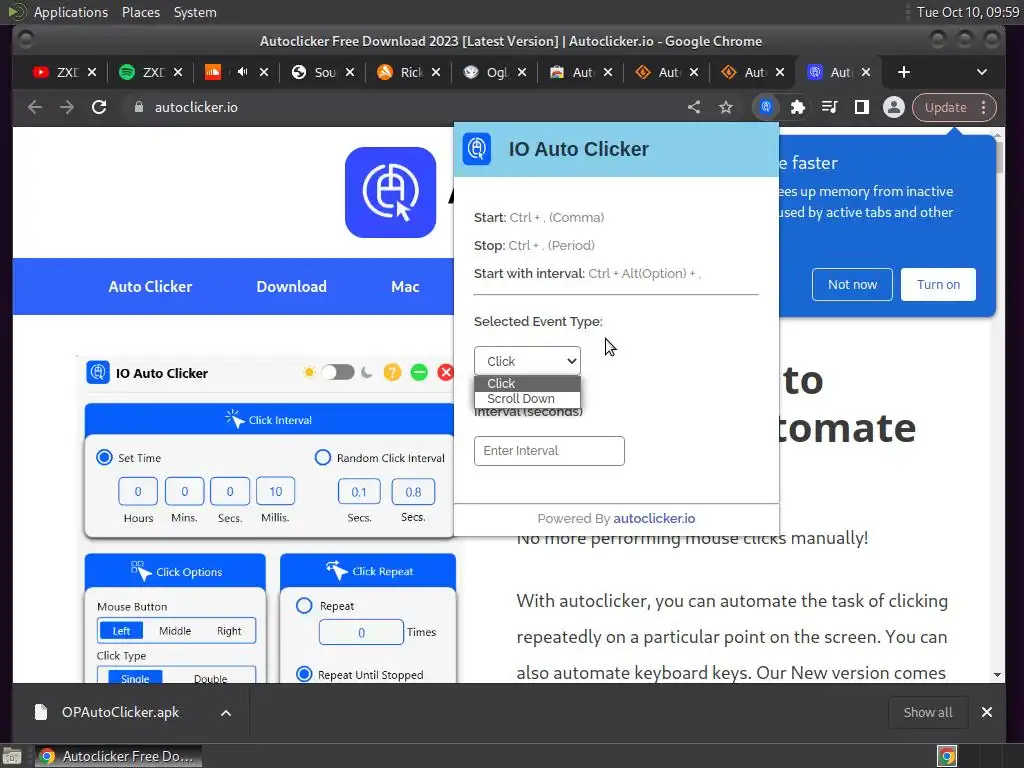Switch to the Spotify ZXD tab

pyautogui.click(x=151, y=72)
